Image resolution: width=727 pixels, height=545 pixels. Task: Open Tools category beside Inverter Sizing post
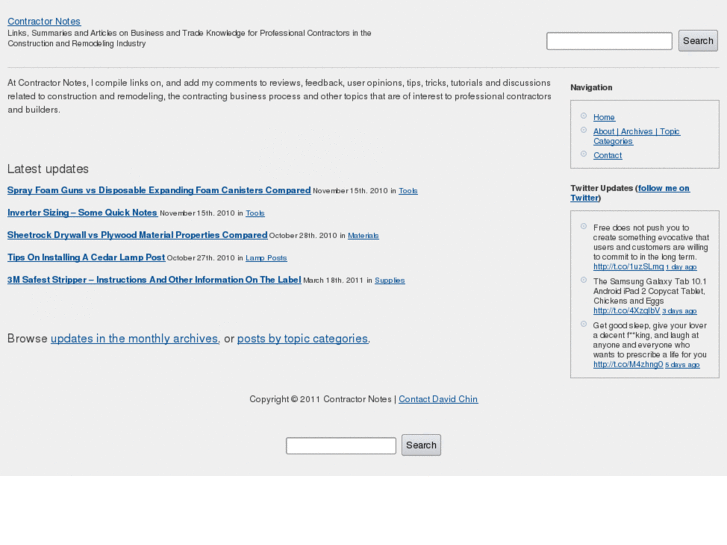tap(255, 213)
